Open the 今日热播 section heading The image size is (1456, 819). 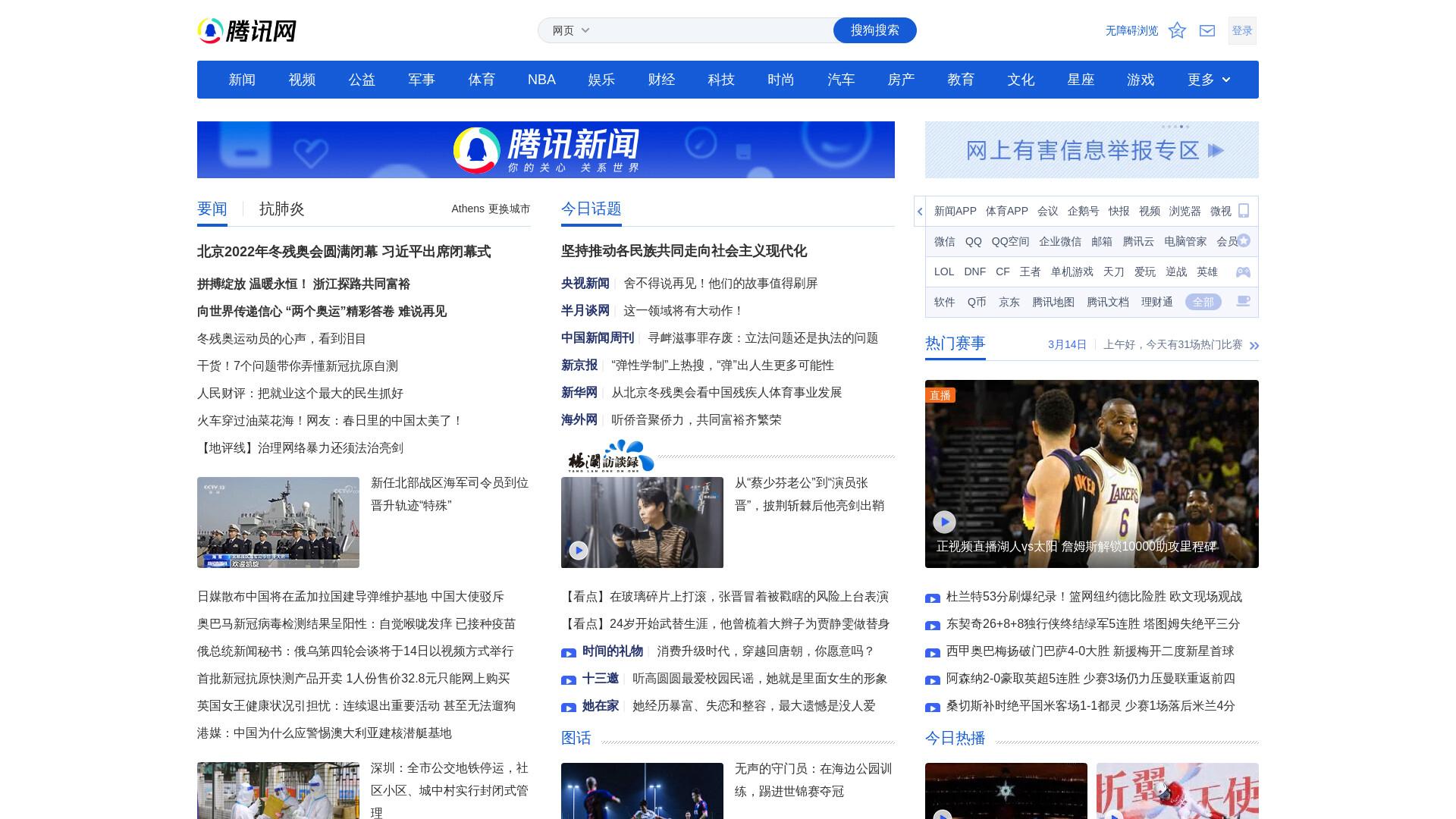click(x=955, y=738)
